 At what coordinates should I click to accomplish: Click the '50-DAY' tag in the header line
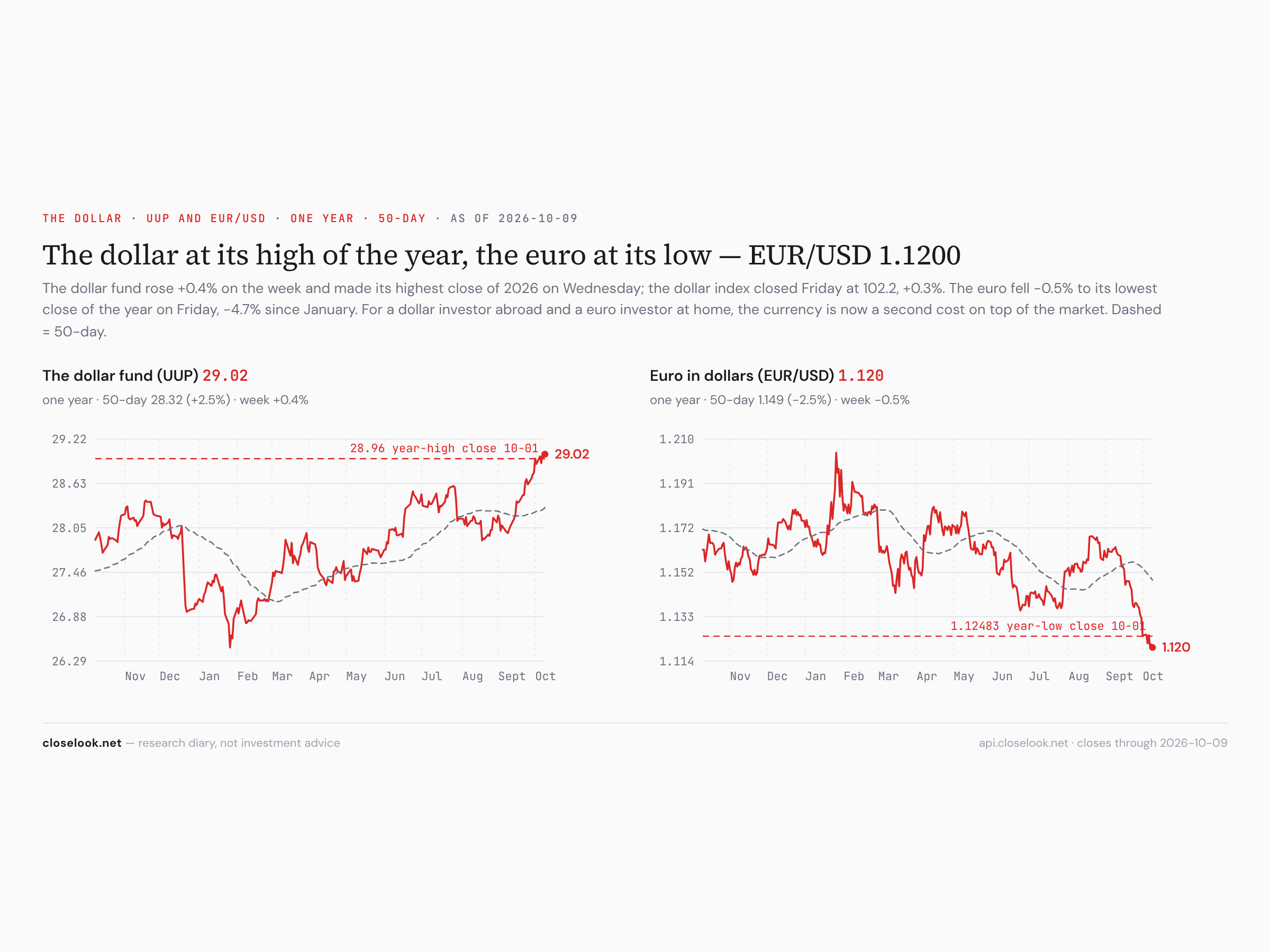tap(402, 218)
